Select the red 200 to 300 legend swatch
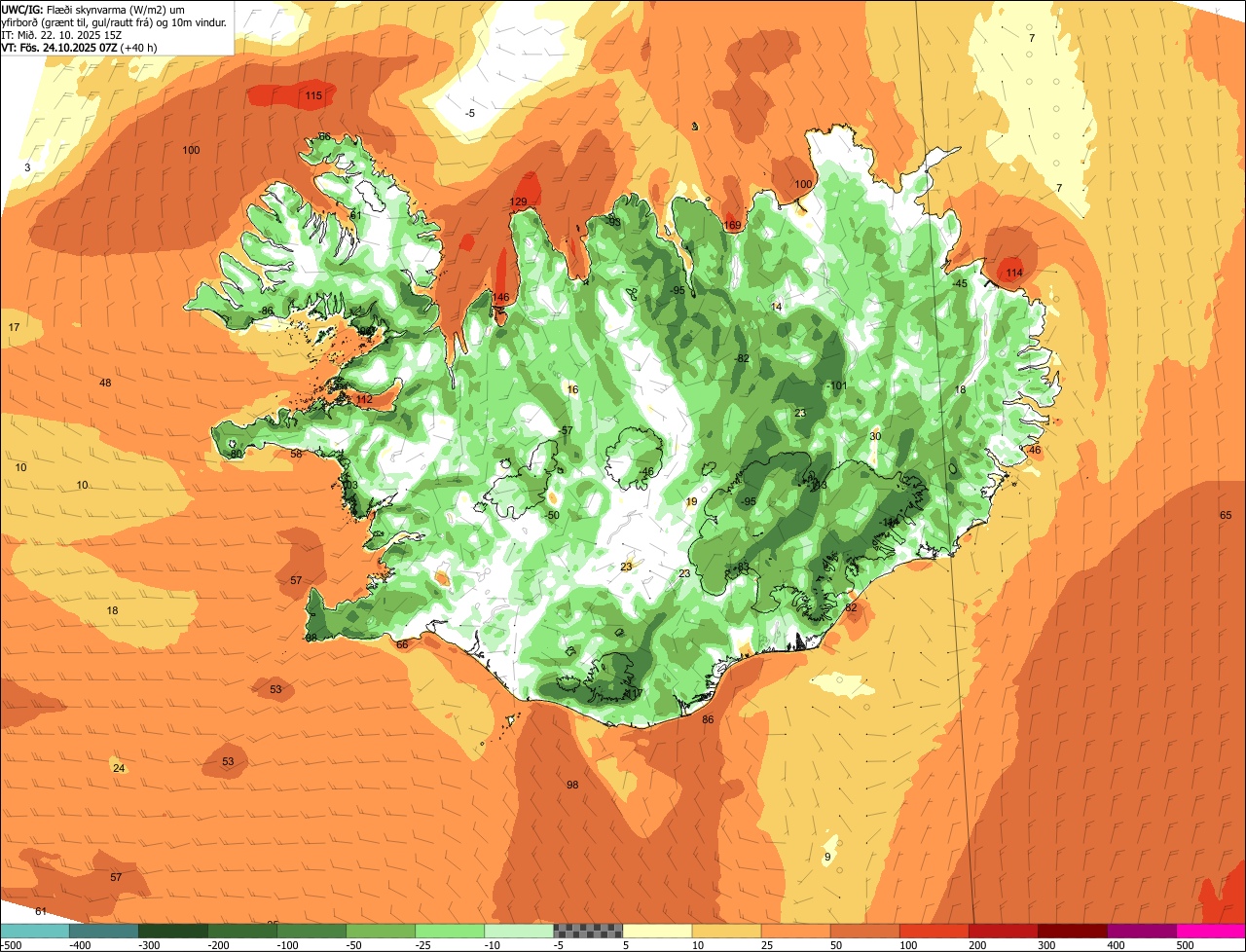Screen dimensions: 1246x952 coord(1003,931)
